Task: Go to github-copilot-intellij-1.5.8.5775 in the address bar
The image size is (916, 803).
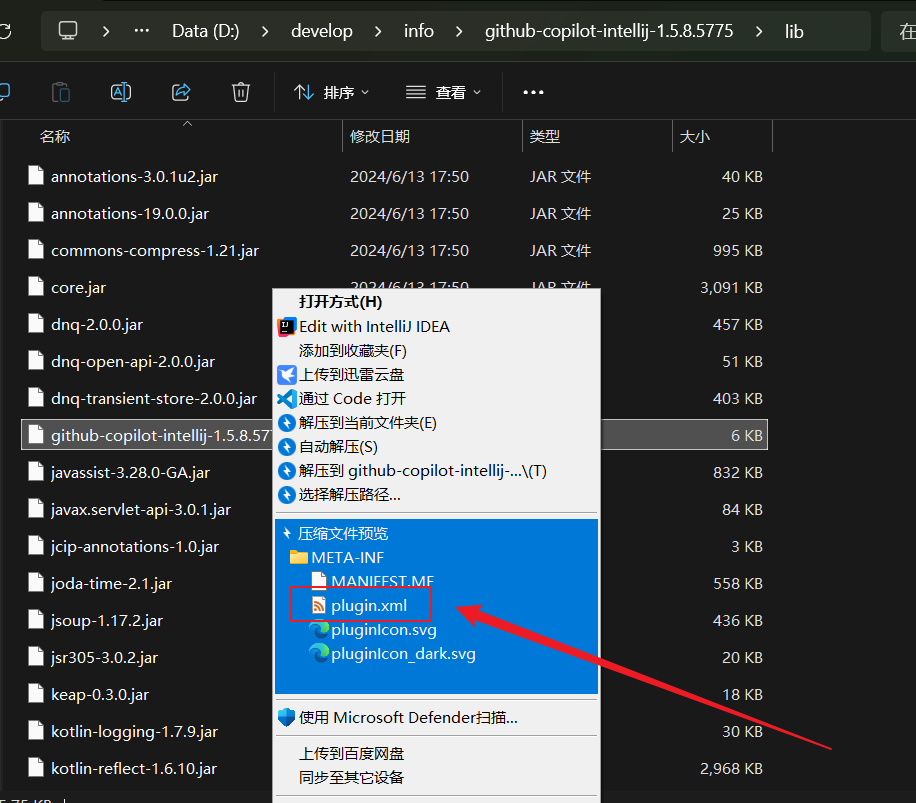Action: tap(609, 31)
